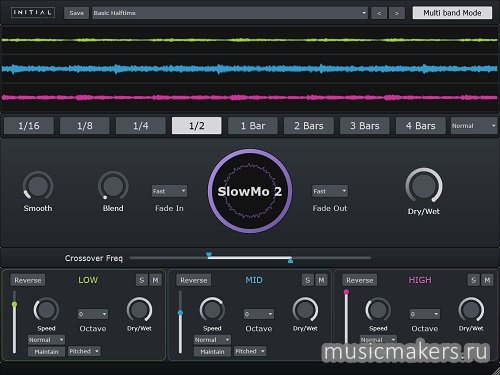Click the high crossover frequency handle

pyautogui.click(x=290, y=260)
